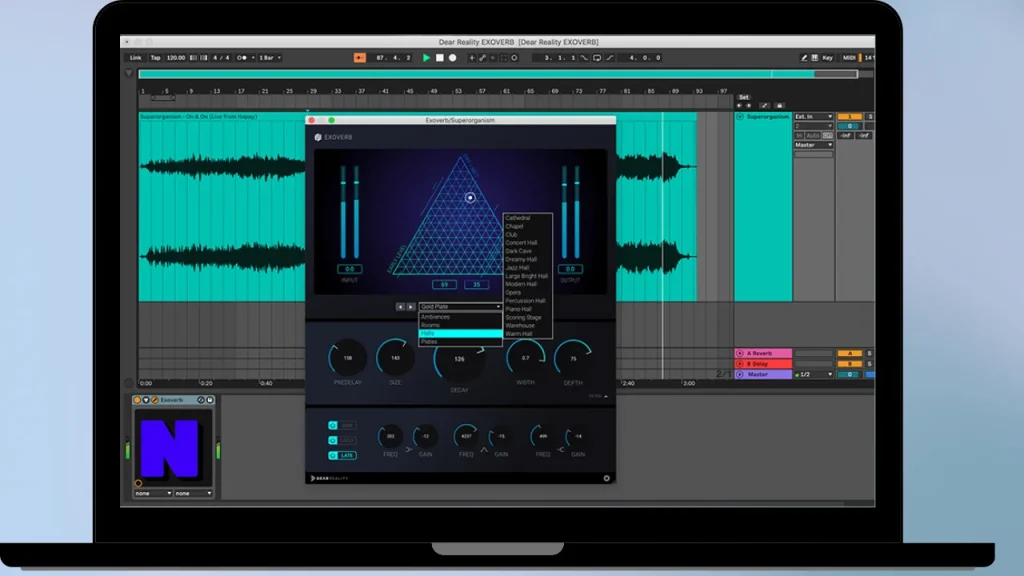Choose Rooms in the preset category menu
The width and height of the screenshot is (1024, 576).
(460, 325)
